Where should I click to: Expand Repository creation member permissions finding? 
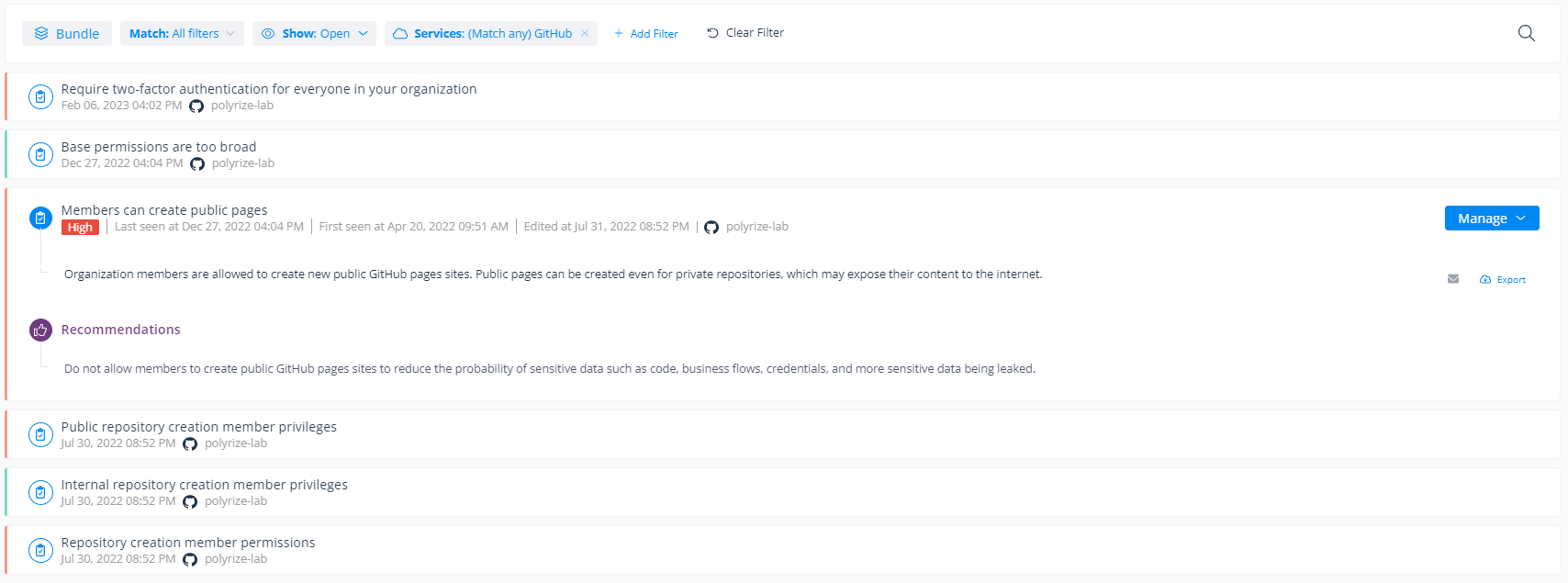[782, 550]
